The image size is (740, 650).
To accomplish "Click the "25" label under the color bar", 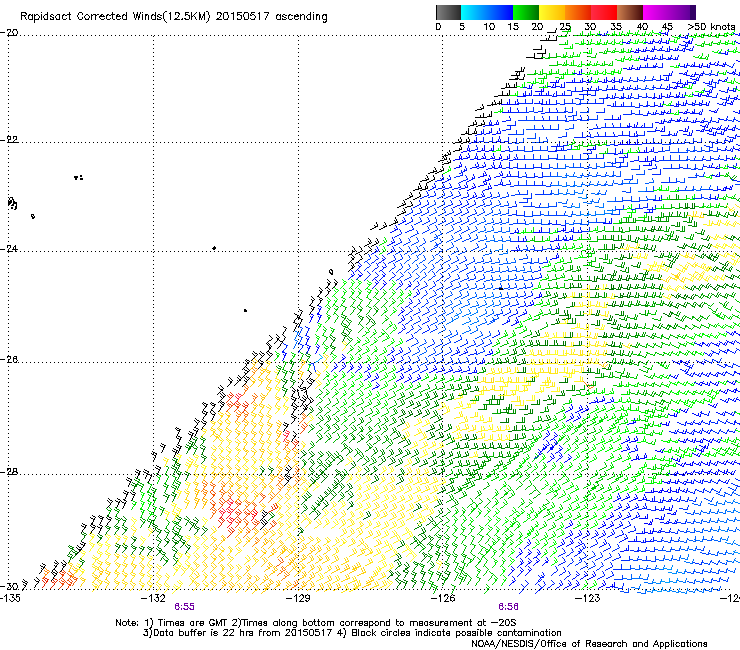I will pos(565,27).
